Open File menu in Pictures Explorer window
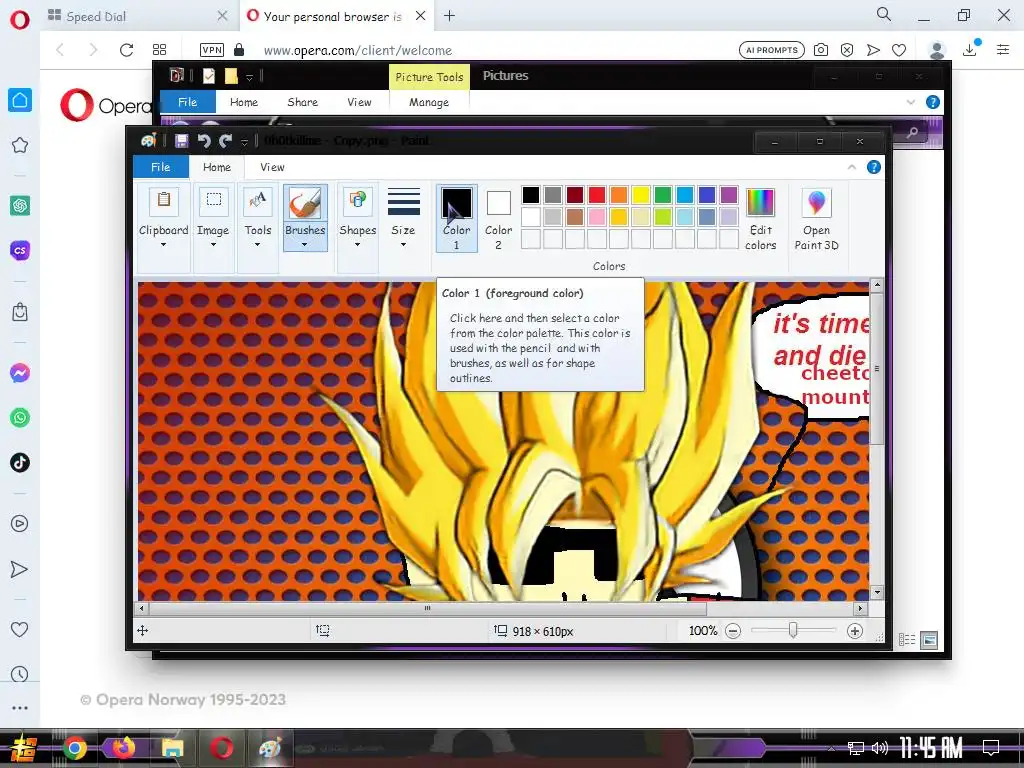This screenshot has height=768, width=1024. (187, 102)
